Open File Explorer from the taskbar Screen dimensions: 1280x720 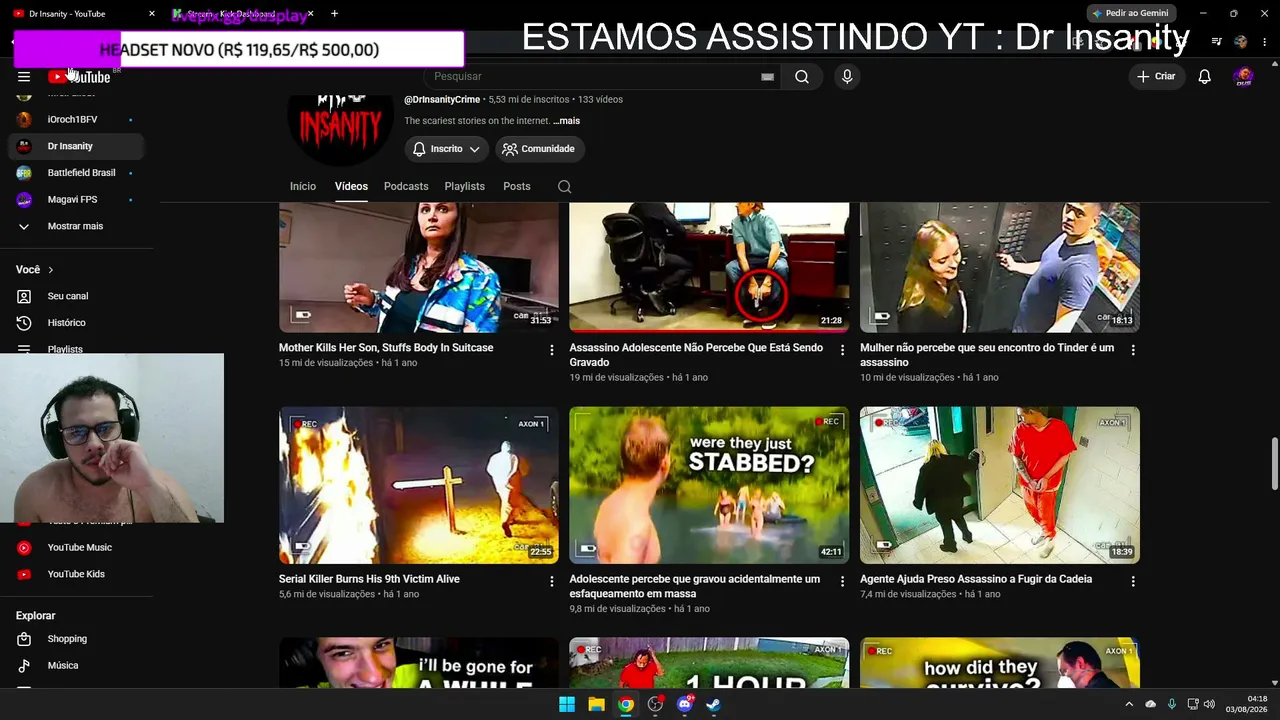pos(596,704)
